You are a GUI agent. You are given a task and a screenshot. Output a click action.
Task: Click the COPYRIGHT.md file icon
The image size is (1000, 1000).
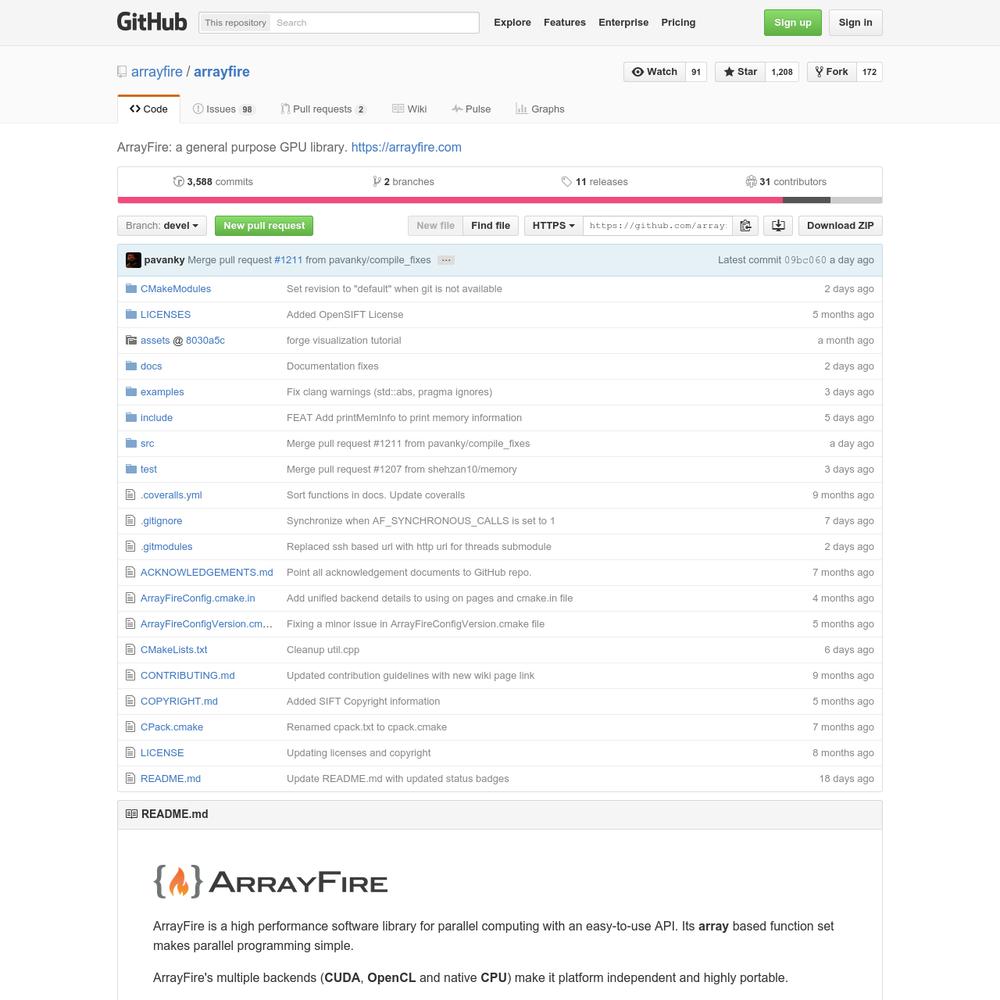tap(131, 701)
